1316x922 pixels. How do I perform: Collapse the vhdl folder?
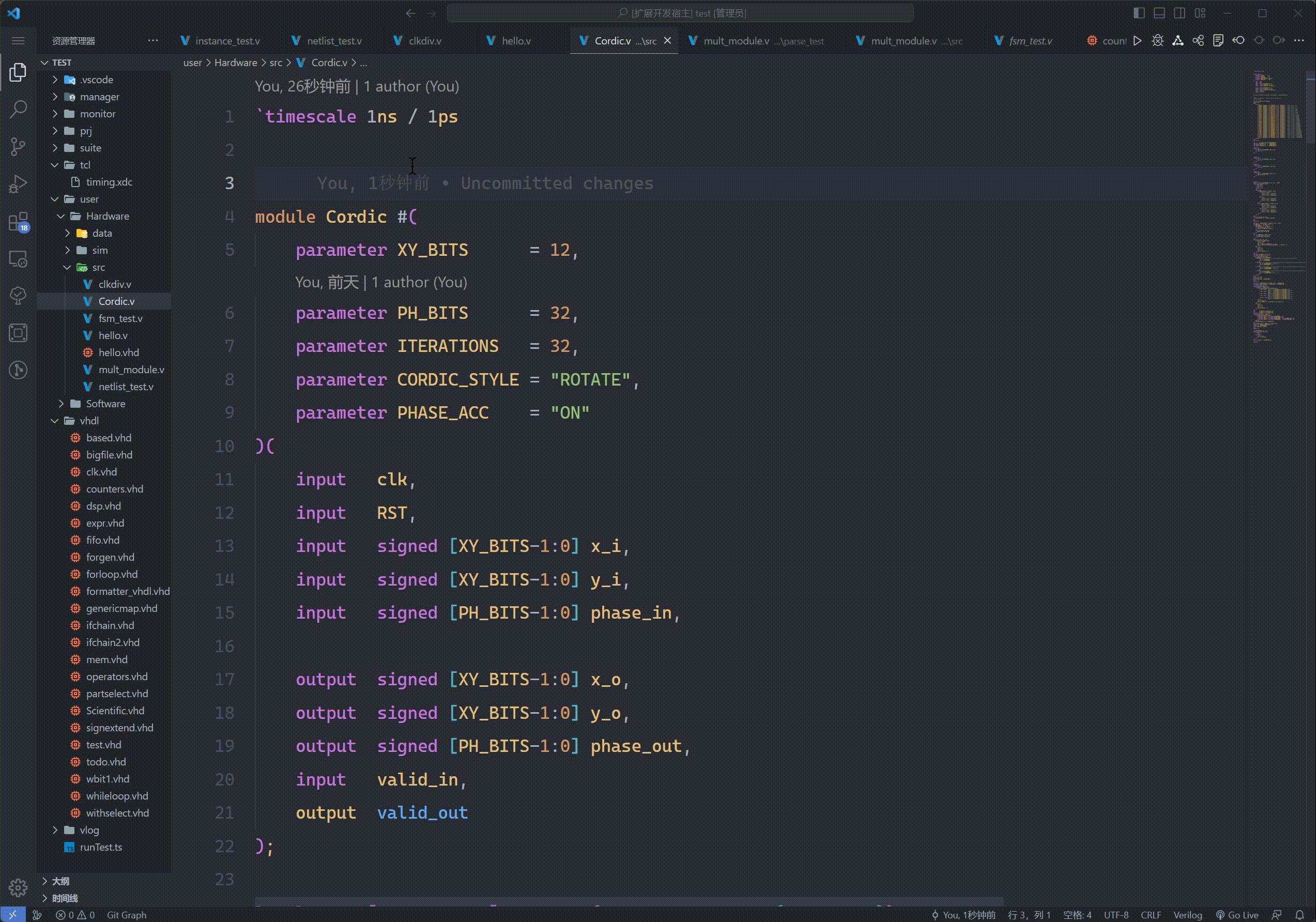click(x=104, y=421)
